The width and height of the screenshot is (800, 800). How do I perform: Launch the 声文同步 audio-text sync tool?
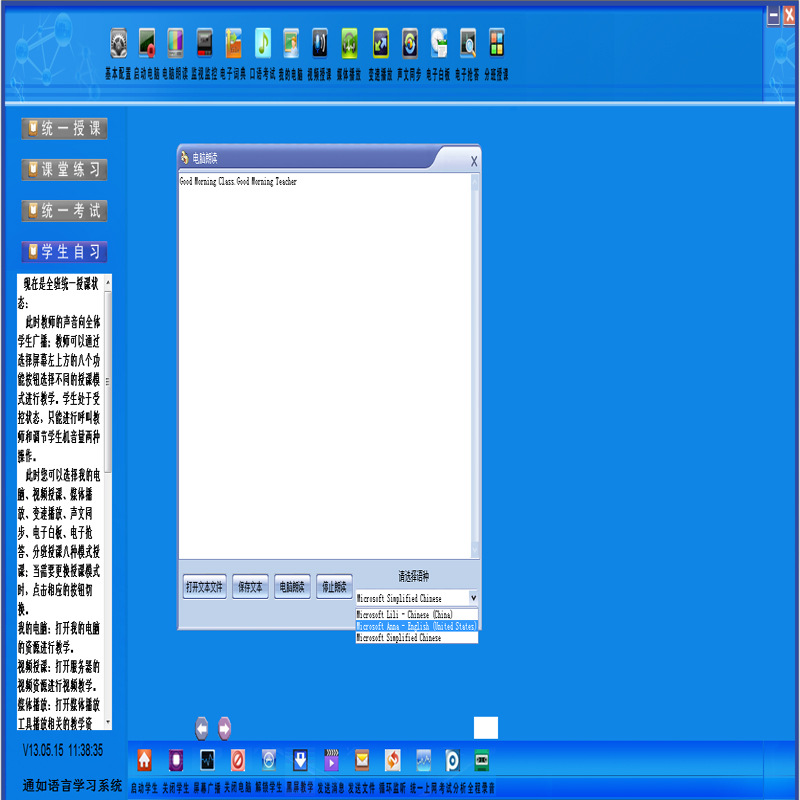pos(407,45)
